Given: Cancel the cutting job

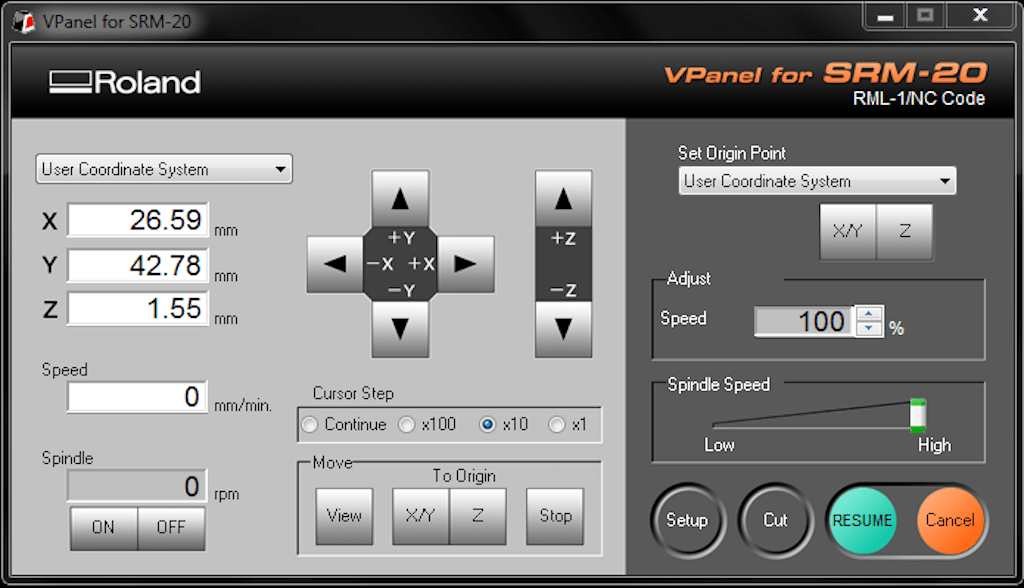Looking at the screenshot, I should click(950, 521).
